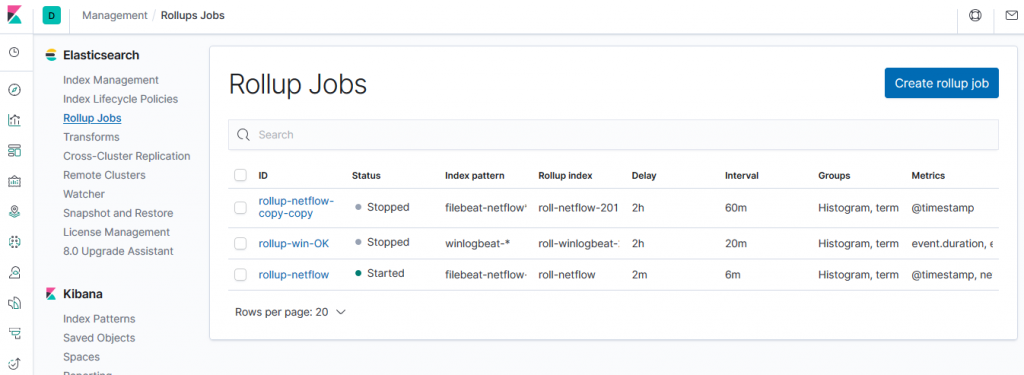Open the newsfeed mail icon
This screenshot has width=1024, height=375.
pyautogui.click(x=1011, y=16)
